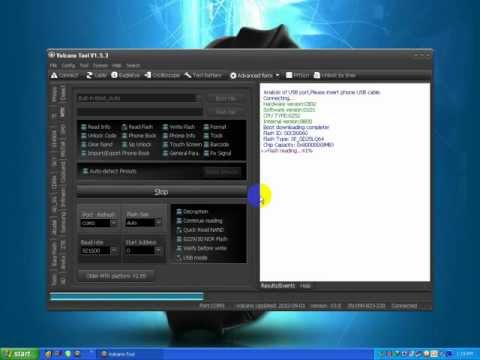Viewport: 480px width, 360px height.
Task: Toggle Verify before write checkbox
Action: tap(179, 248)
